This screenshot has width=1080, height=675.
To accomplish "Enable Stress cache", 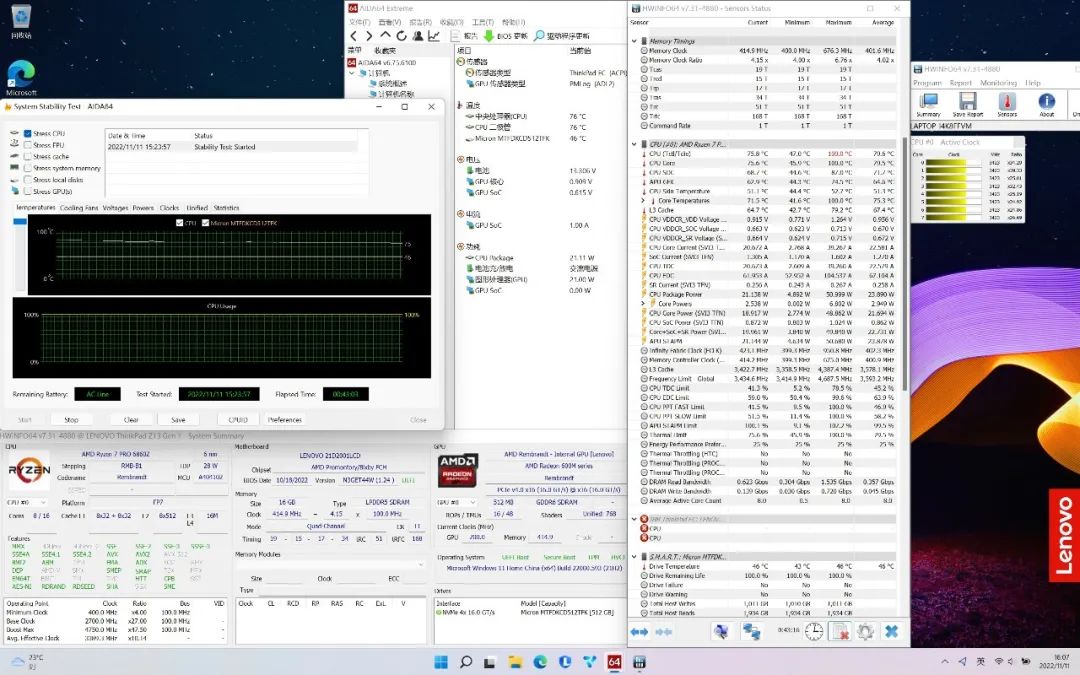I will point(28,156).
